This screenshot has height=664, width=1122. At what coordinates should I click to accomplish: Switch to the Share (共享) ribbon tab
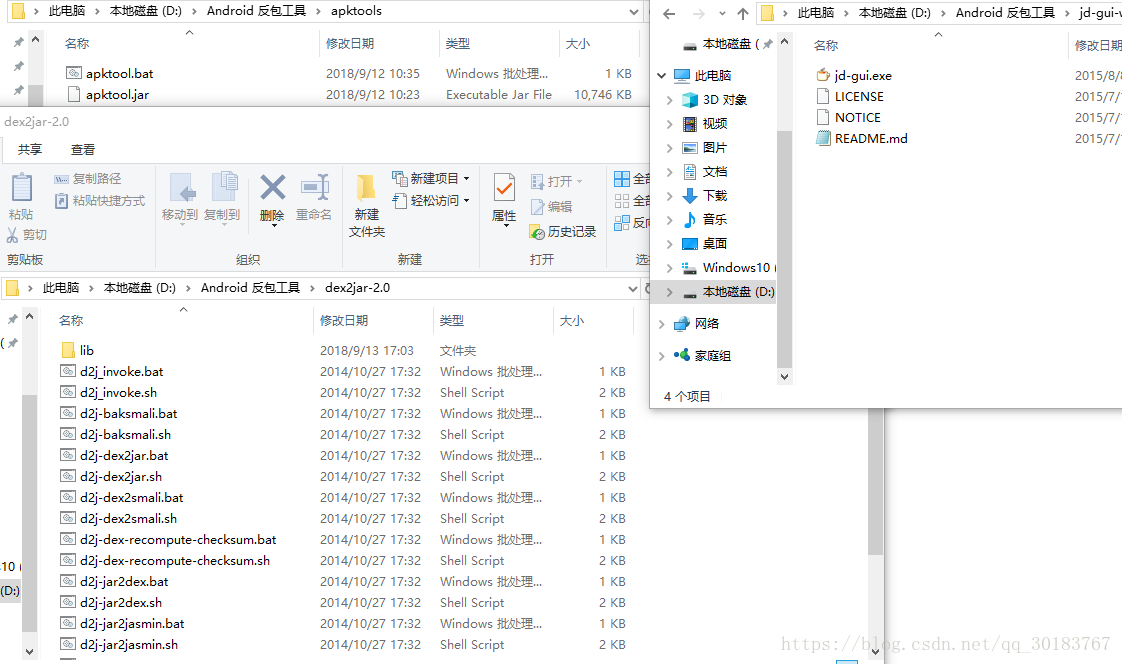(x=30, y=150)
